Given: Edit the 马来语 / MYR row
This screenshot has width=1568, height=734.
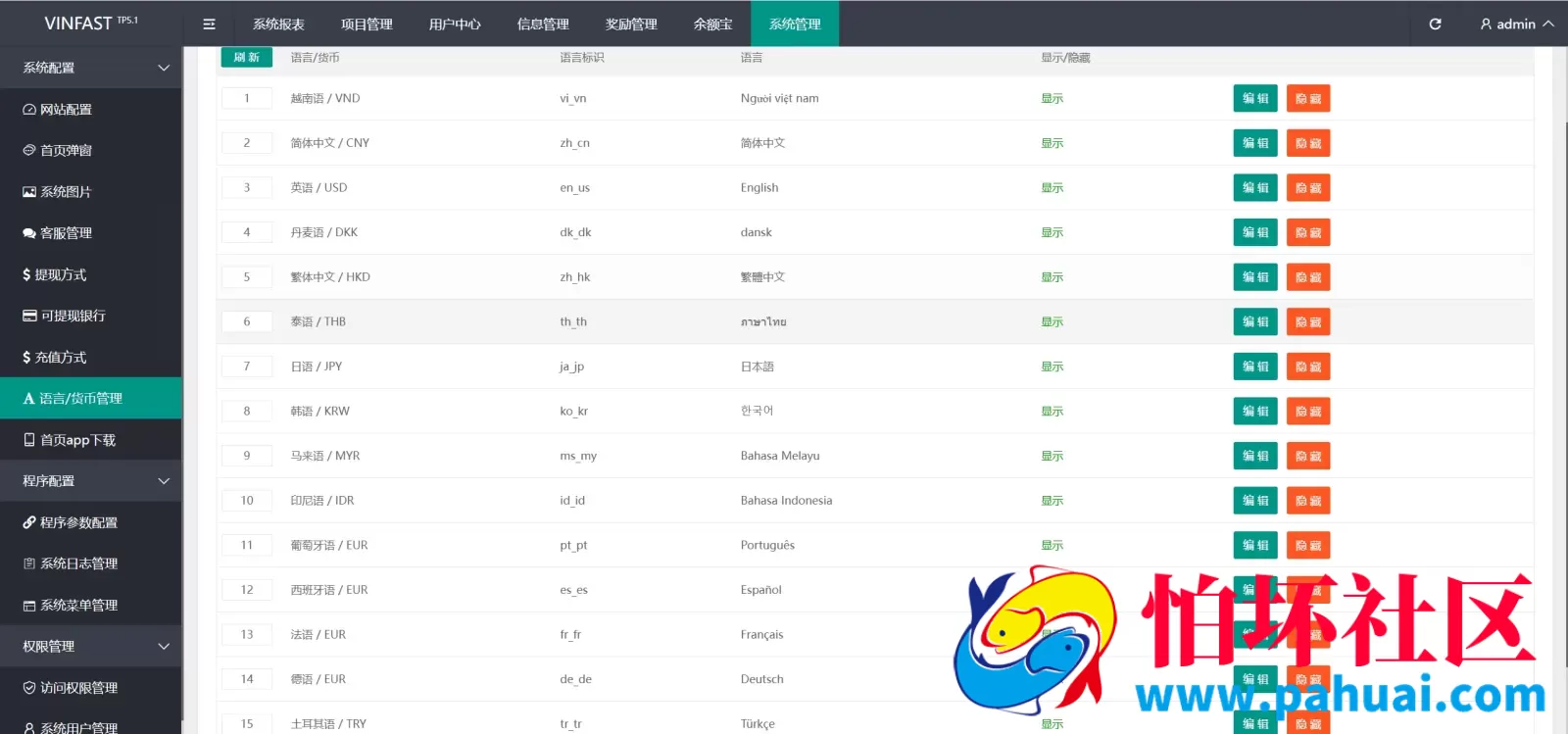Looking at the screenshot, I should [x=1255, y=456].
